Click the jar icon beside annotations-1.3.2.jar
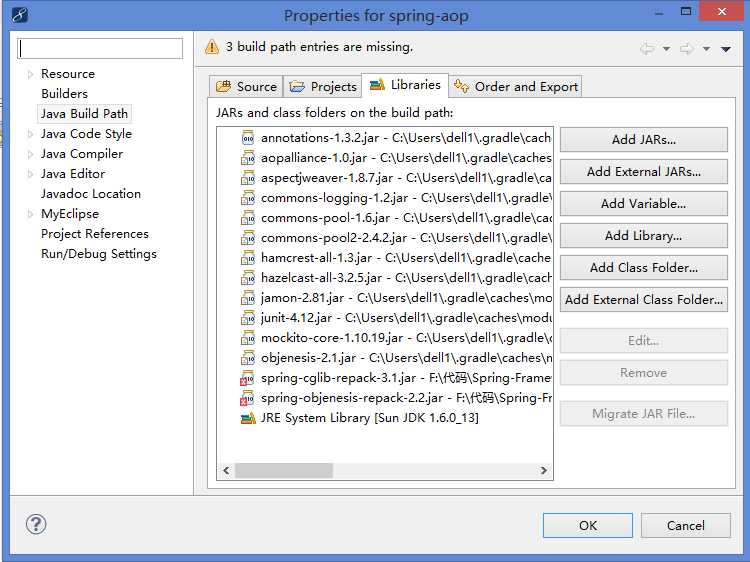The image size is (750, 562). point(247,138)
